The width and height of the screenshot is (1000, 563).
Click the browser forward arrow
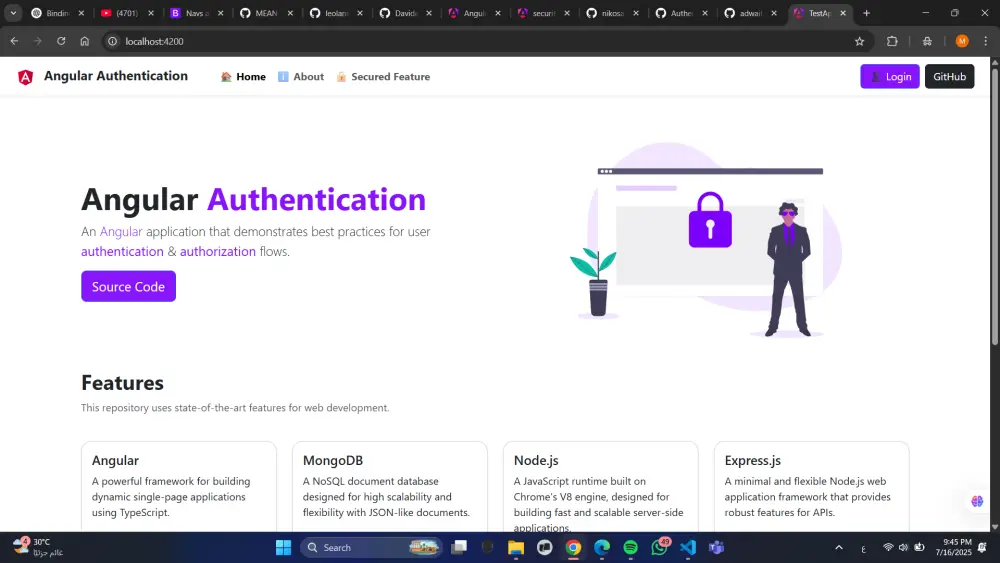point(38,41)
